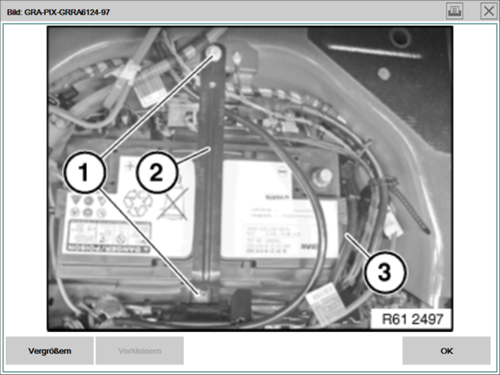
Task: Click the plus sign on the battery label
Action: (130, 166)
